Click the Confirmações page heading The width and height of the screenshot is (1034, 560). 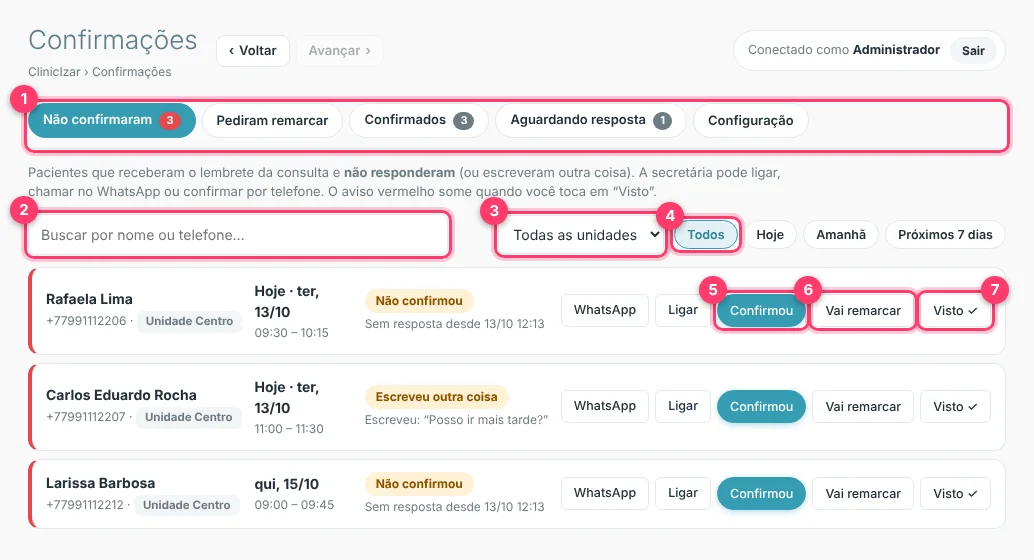pos(113,40)
